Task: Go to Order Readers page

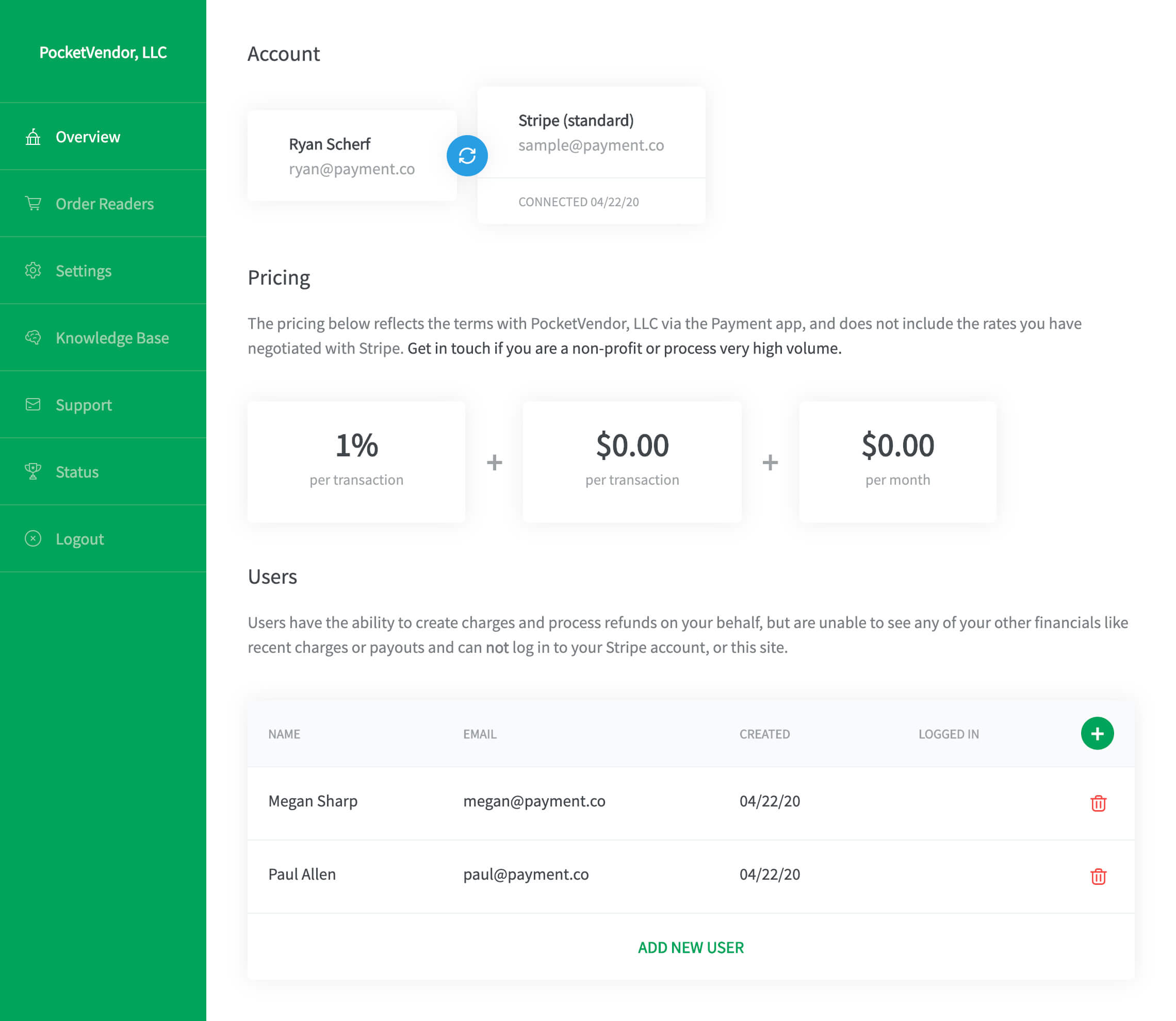Action: [104, 204]
